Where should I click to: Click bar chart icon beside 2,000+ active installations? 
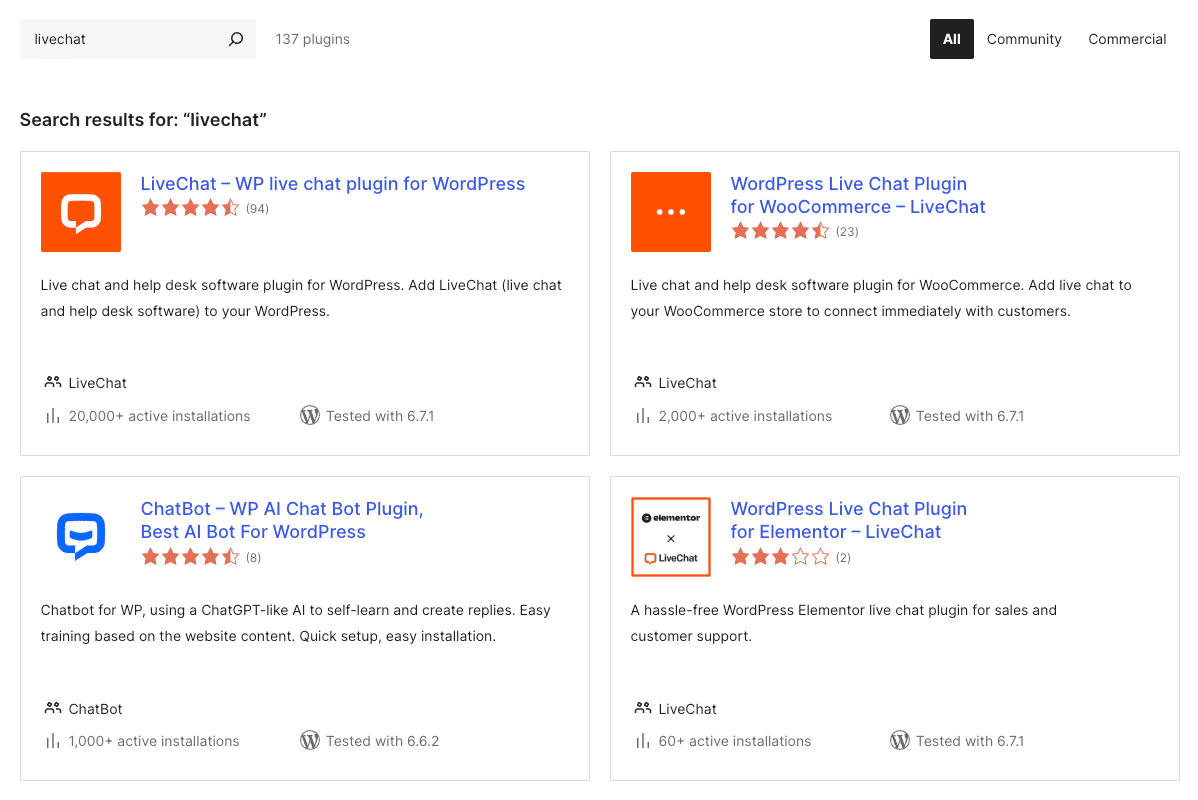pyautogui.click(x=643, y=416)
